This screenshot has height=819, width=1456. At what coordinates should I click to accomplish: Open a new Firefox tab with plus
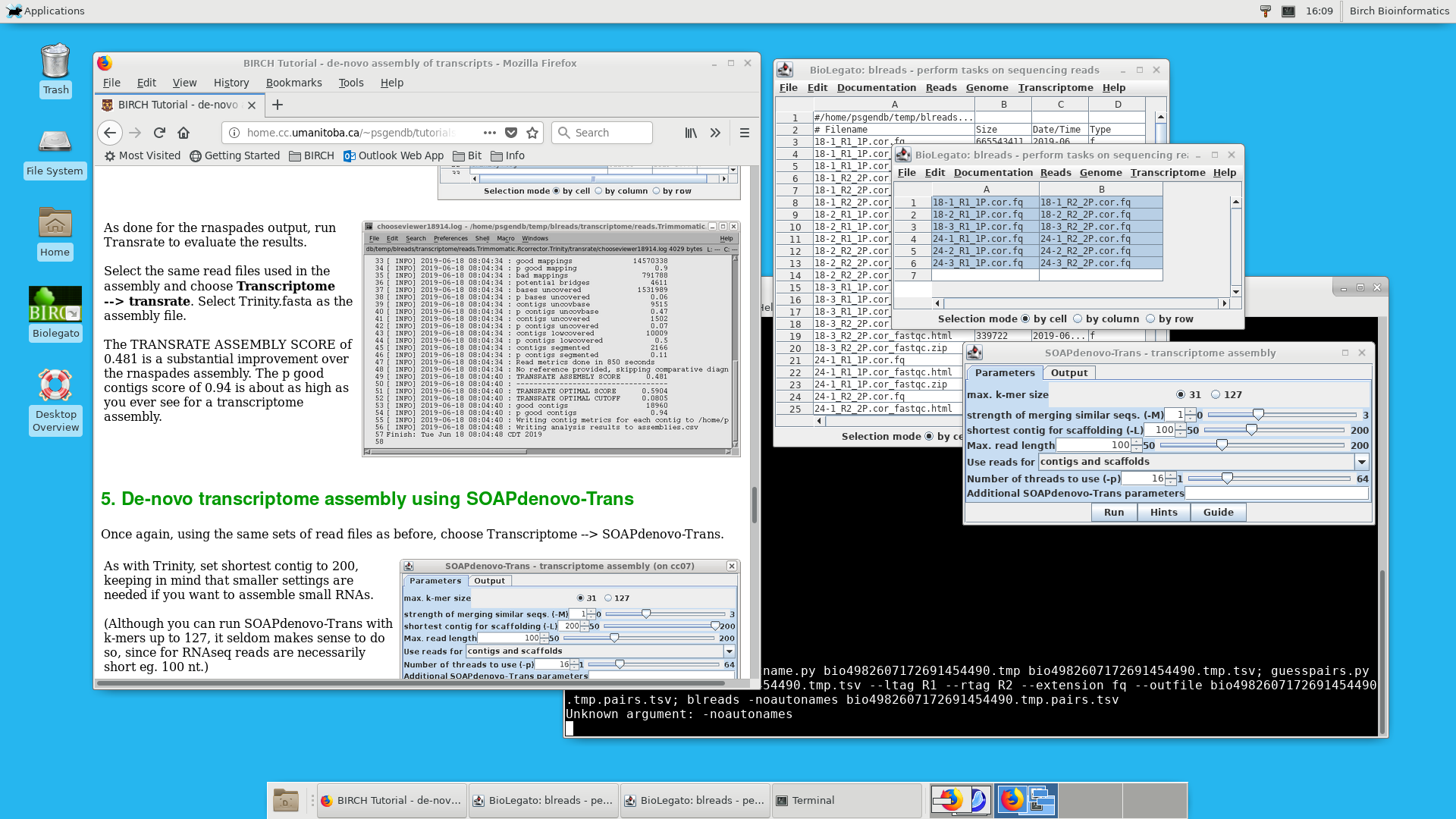point(278,105)
